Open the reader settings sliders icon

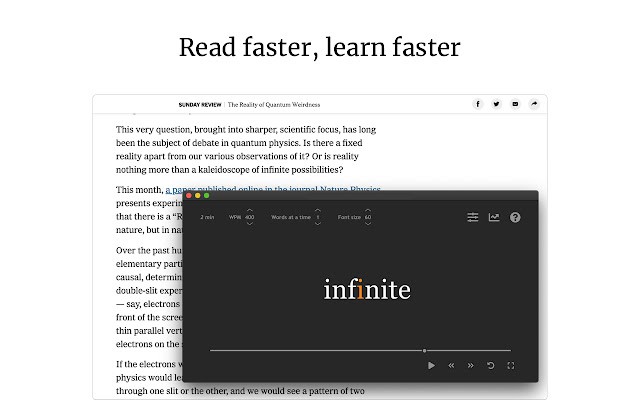pyautogui.click(x=474, y=217)
